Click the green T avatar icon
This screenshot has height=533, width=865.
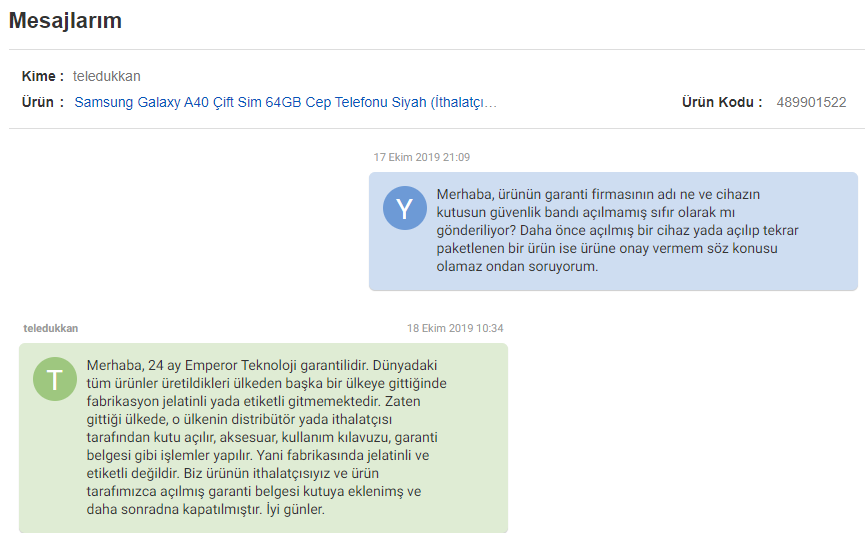(x=55, y=379)
